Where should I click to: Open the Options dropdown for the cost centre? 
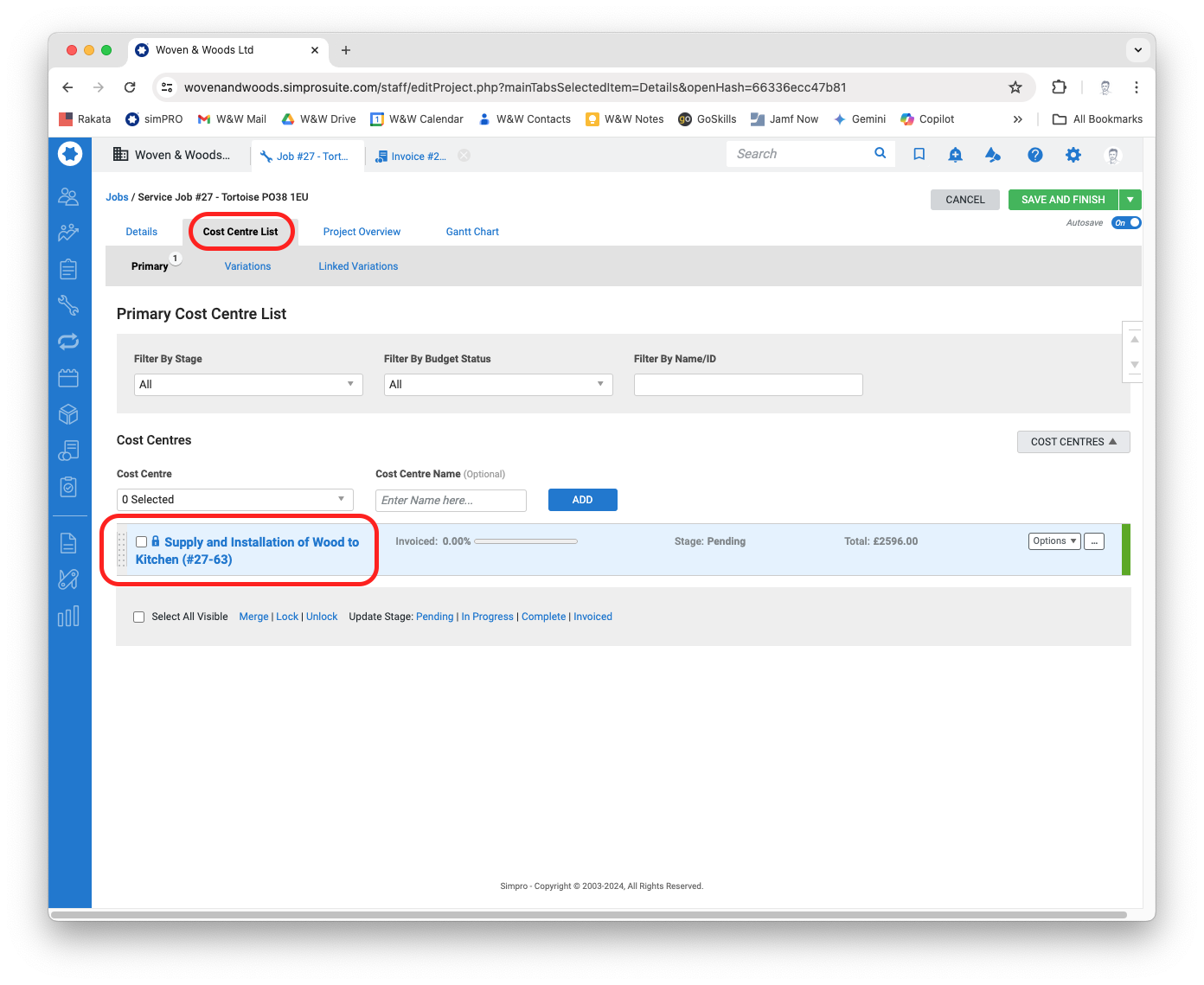click(x=1054, y=541)
